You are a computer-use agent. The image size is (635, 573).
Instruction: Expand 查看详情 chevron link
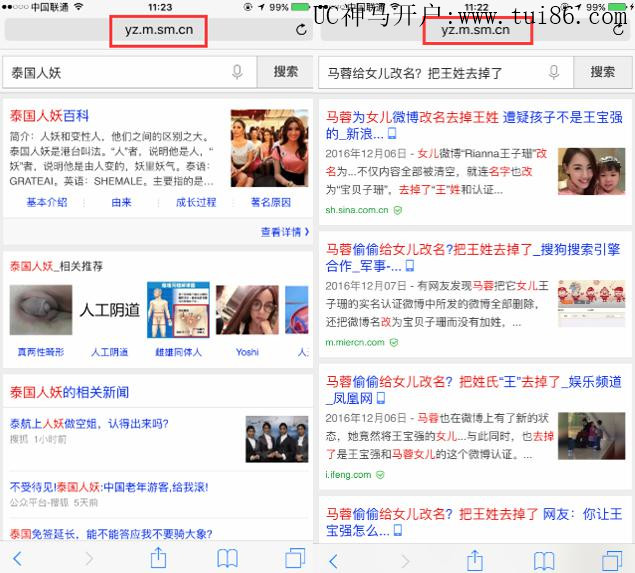point(285,232)
